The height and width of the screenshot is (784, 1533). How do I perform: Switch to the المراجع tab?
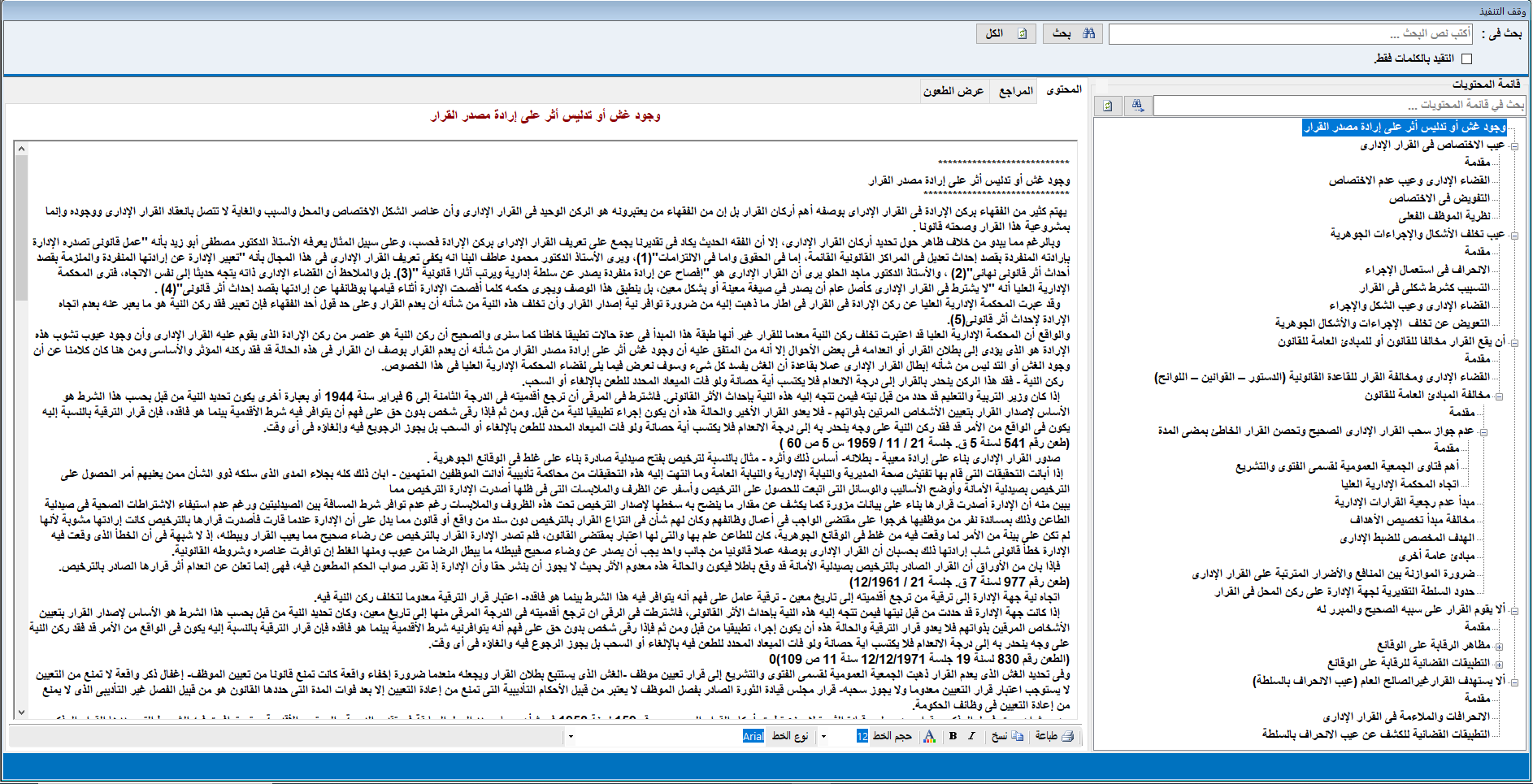click(x=1015, y=91)
